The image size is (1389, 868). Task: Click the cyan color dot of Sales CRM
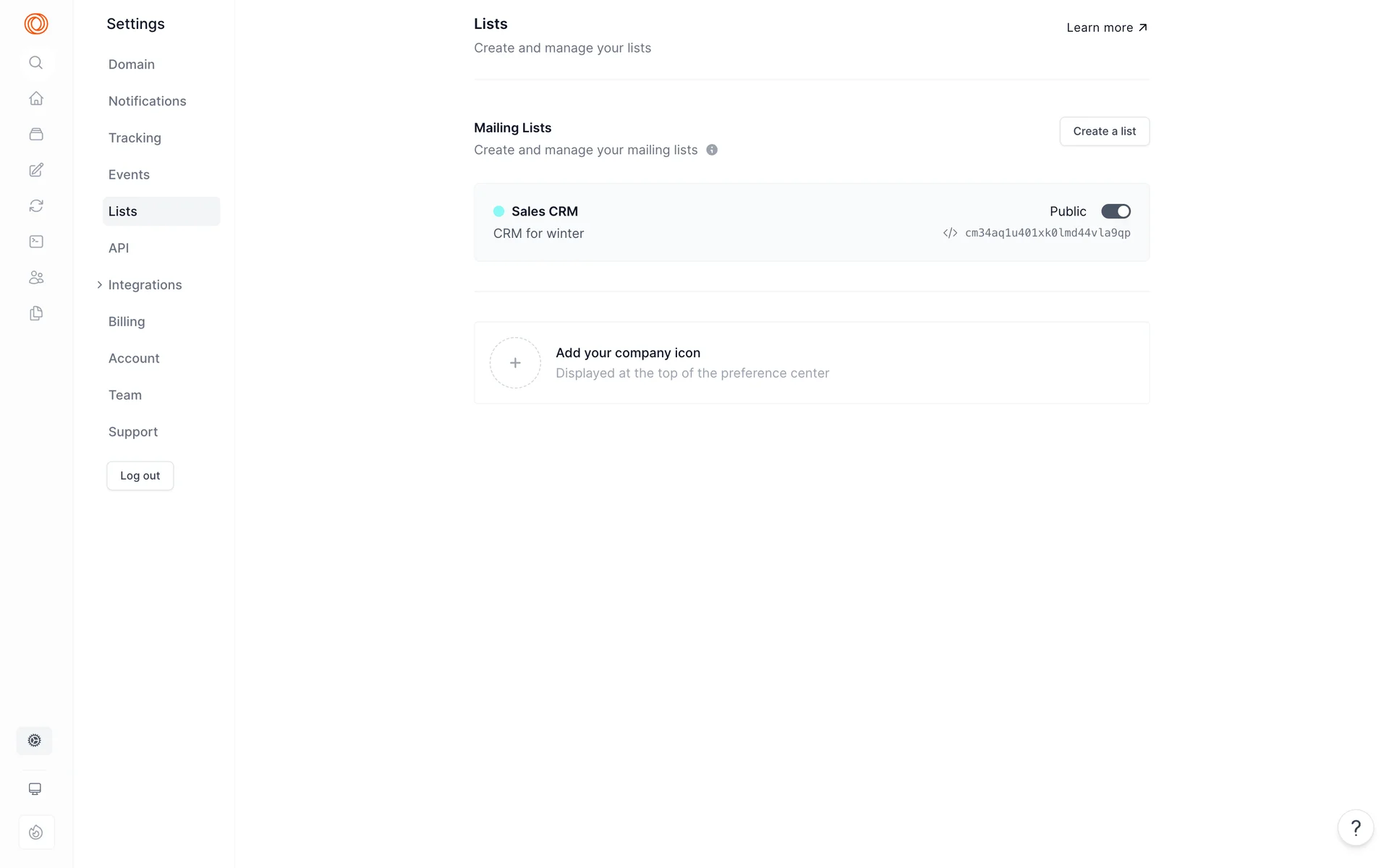point(498,211)
